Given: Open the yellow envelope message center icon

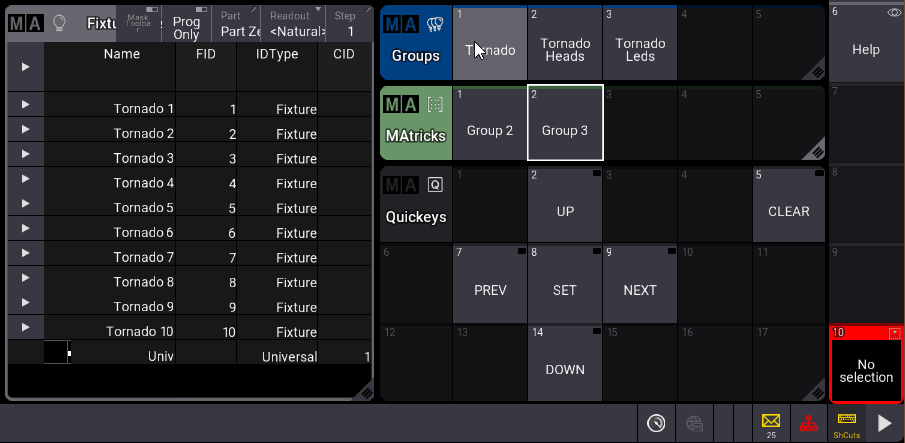Looking at the screenshot, I should click(x=770, y=423).
